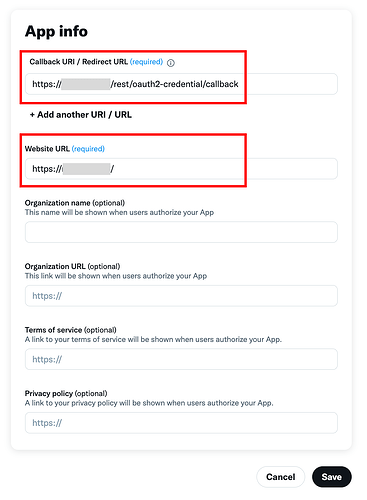Click the 'Organization URL (optional)' label
367x500 pixels.
point(72,266)
